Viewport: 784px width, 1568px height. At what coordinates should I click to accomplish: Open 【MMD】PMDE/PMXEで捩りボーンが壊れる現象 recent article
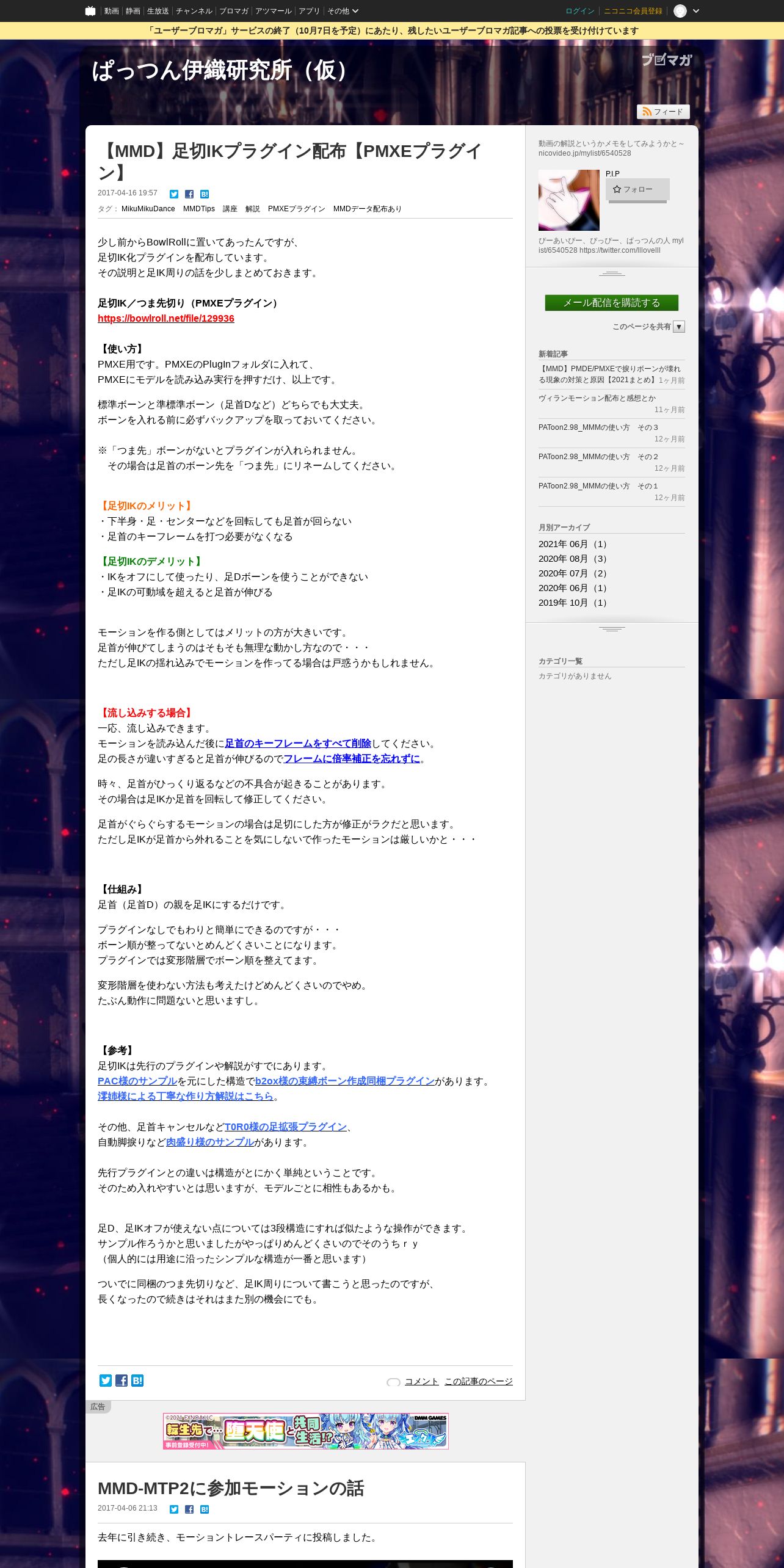tap(609, 374)
